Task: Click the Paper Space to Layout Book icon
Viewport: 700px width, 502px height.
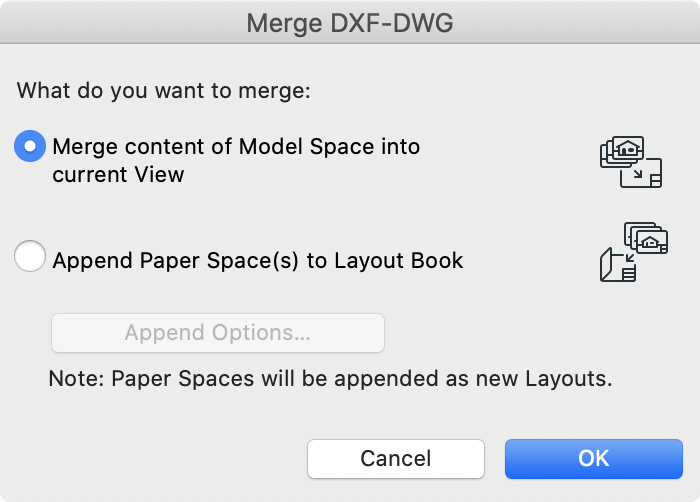Action: point(633,252)
